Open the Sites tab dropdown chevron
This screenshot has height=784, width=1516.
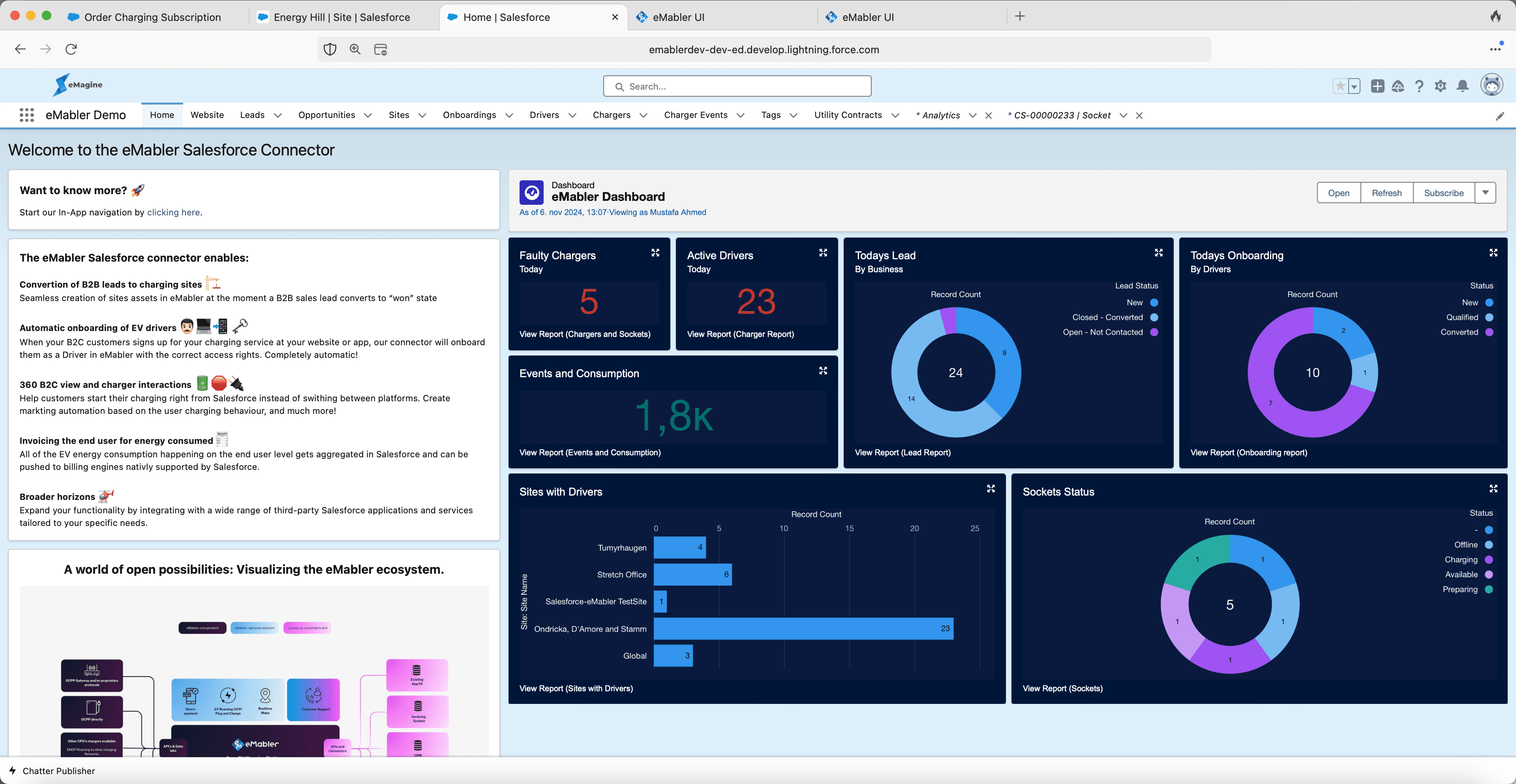click(x=422, y=116)
